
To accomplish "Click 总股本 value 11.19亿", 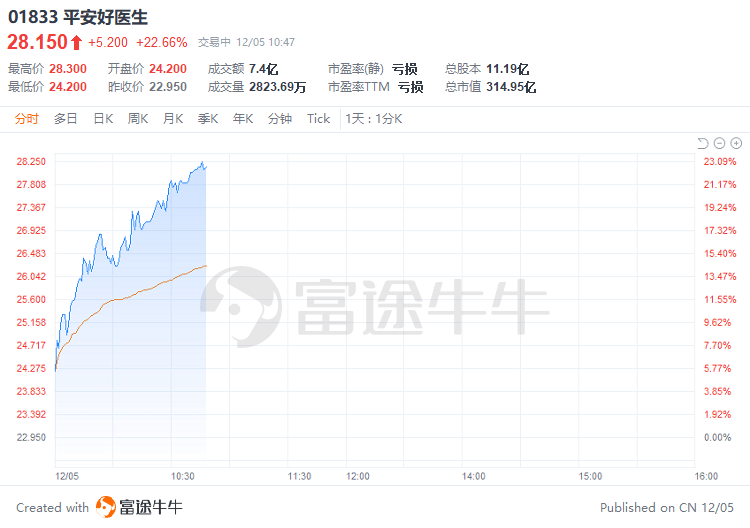I will (x=507, y=69).
